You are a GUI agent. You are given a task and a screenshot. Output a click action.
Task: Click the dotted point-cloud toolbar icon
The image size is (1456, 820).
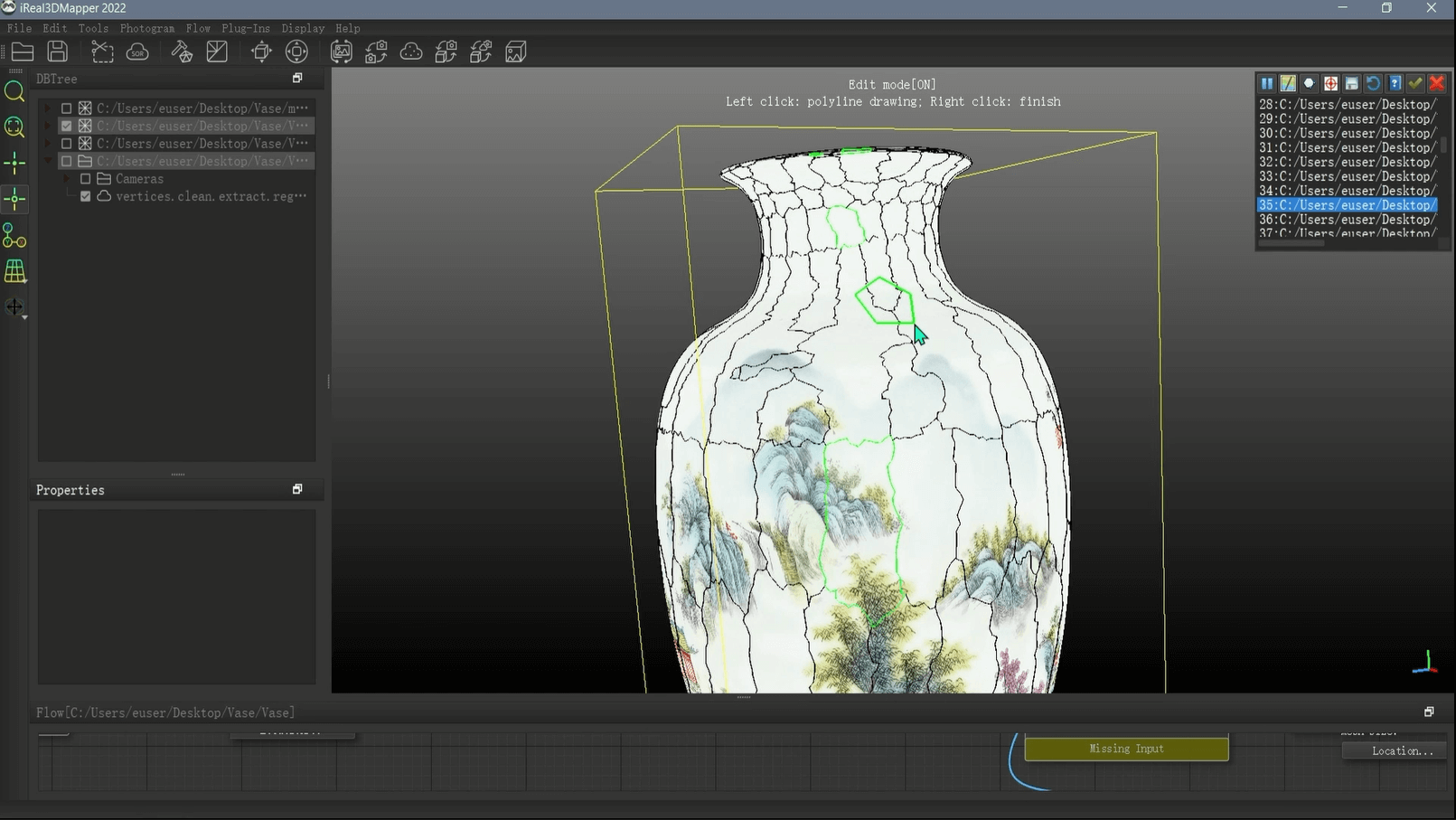pos(411,52)
